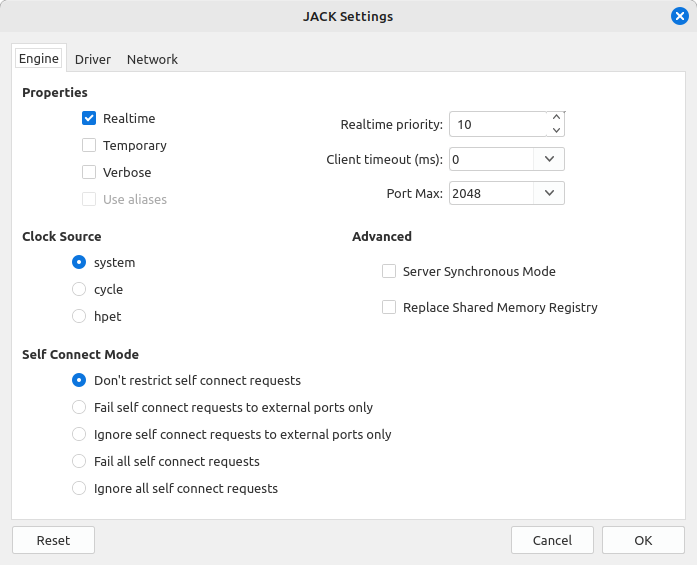The height and width of the screenshot is (565, 697).
Task: Close the JACK Settings dialog
Action: click(x=680, y=16)
